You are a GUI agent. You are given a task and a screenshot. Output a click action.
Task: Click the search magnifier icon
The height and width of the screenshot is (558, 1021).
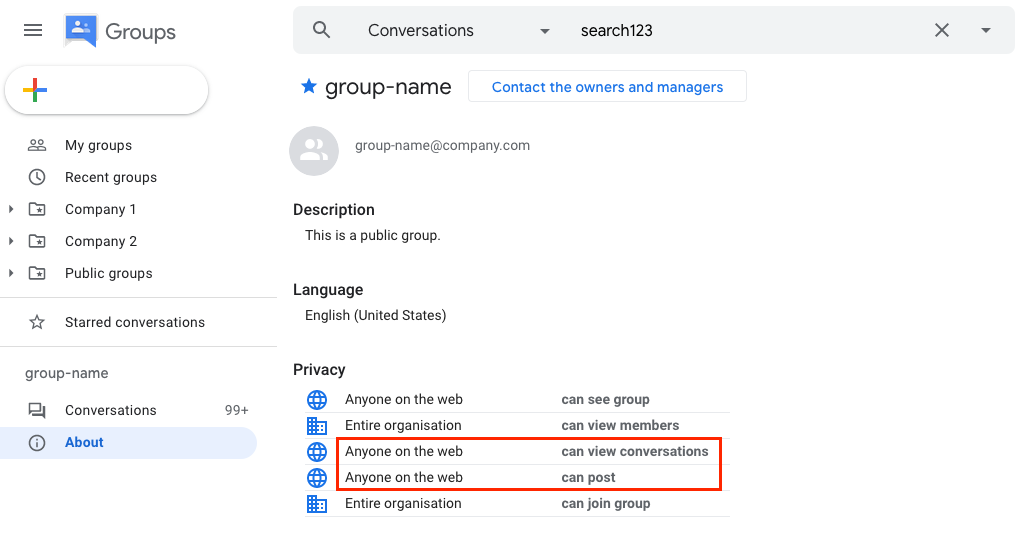click(x=321, y=30)
